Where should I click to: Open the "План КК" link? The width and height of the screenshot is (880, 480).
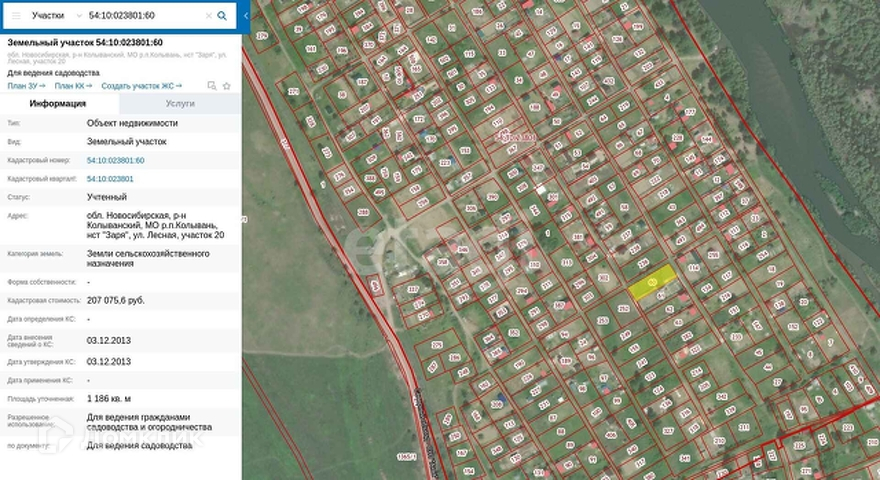(73, 86)
